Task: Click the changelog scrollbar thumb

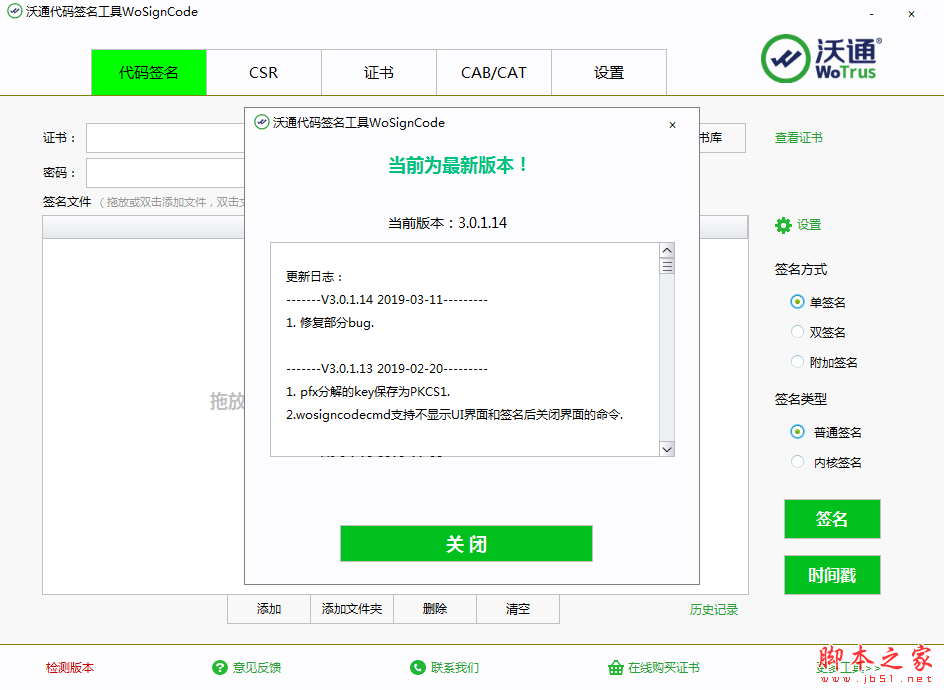Action: click(666, 266)
